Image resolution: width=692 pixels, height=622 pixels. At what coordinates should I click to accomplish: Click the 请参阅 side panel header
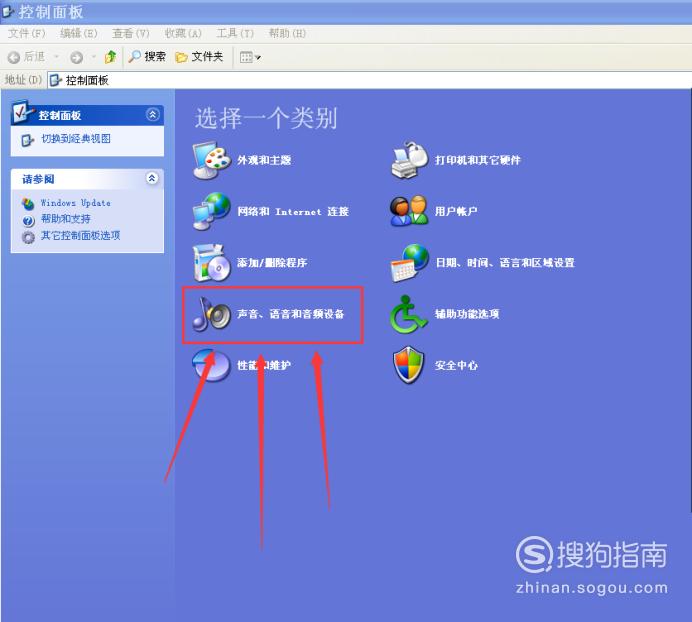87,179
